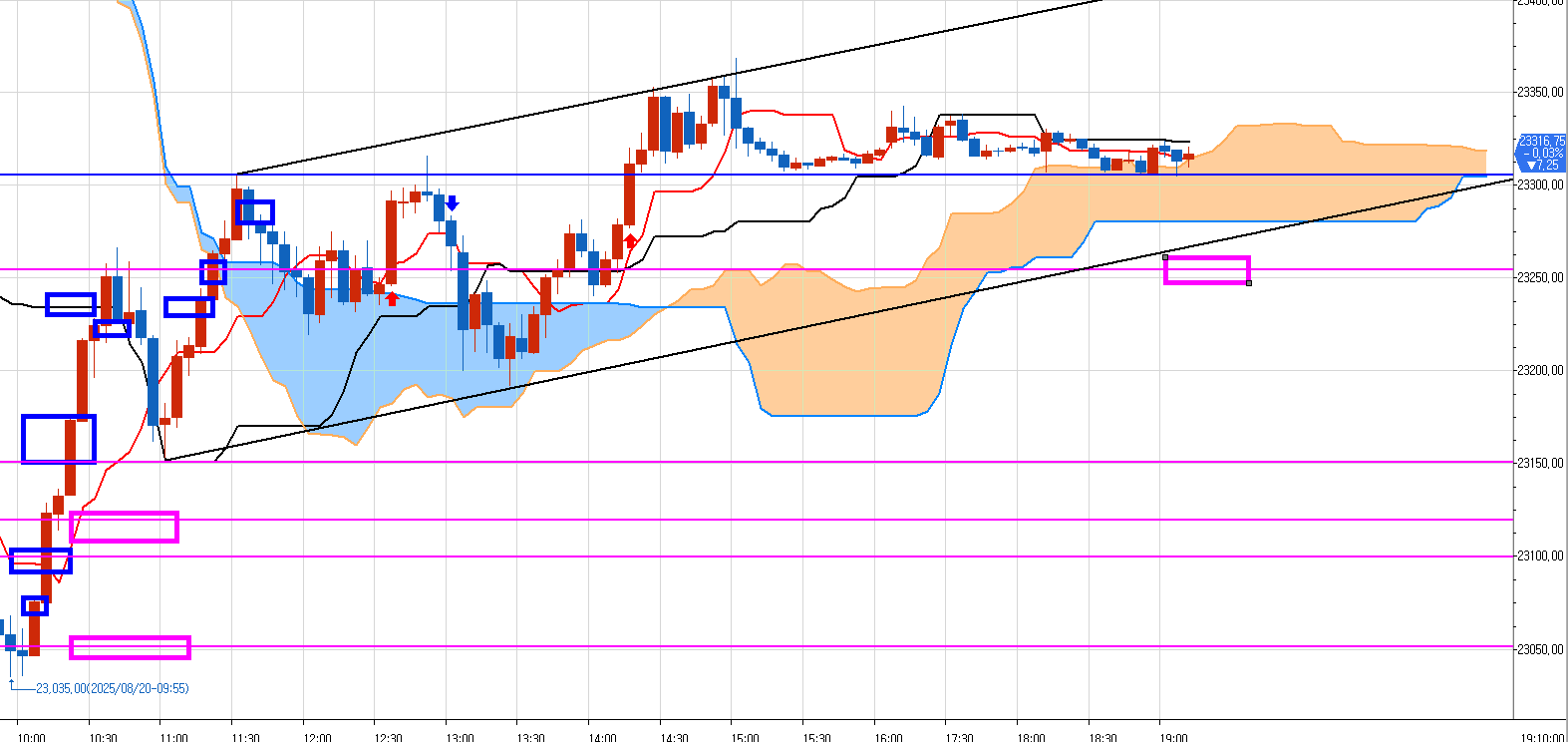Select the lower black channel trendline
The image size is (1568, 742).
coord(837,321)
